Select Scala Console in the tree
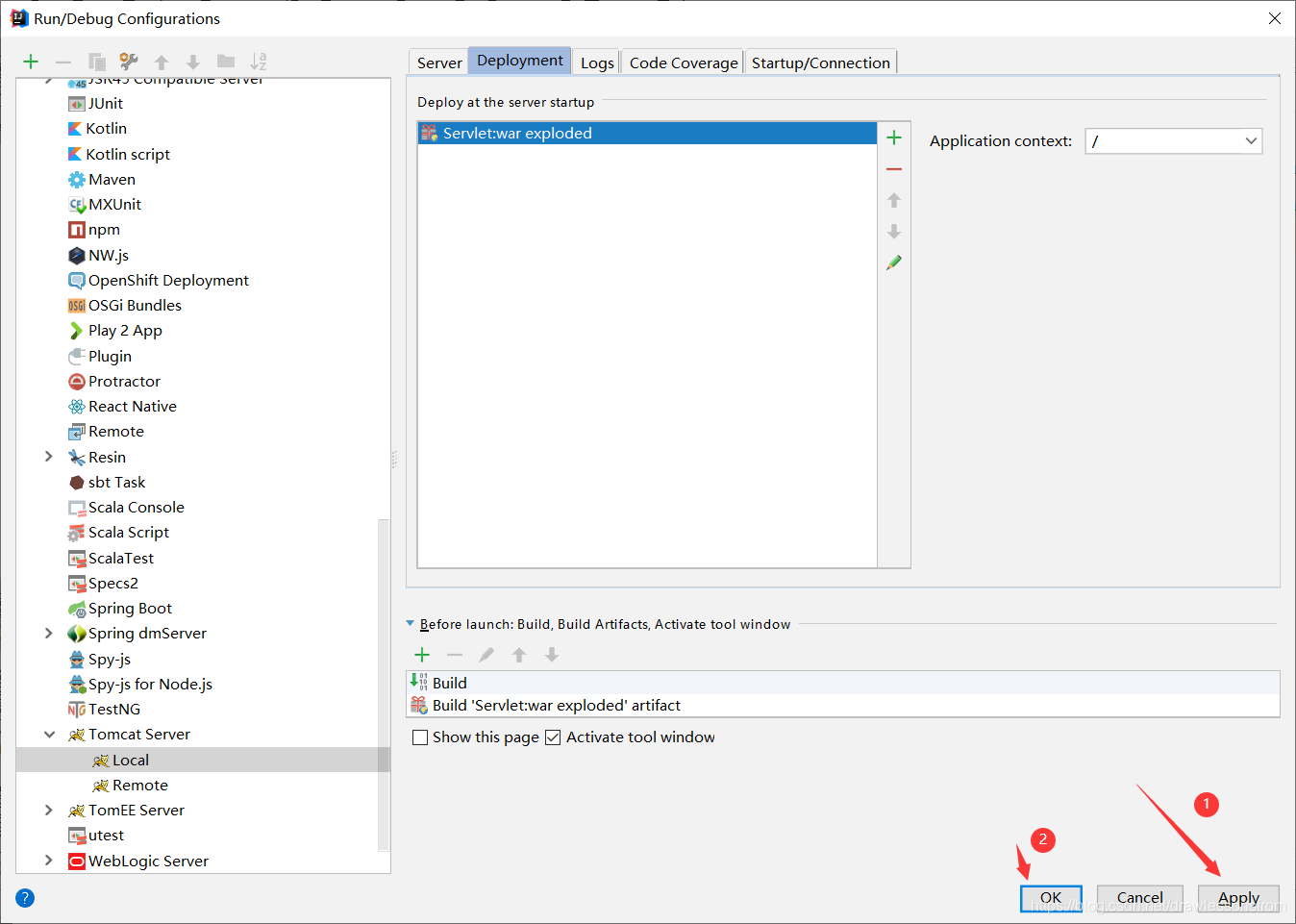 click(x=136, y=507)
